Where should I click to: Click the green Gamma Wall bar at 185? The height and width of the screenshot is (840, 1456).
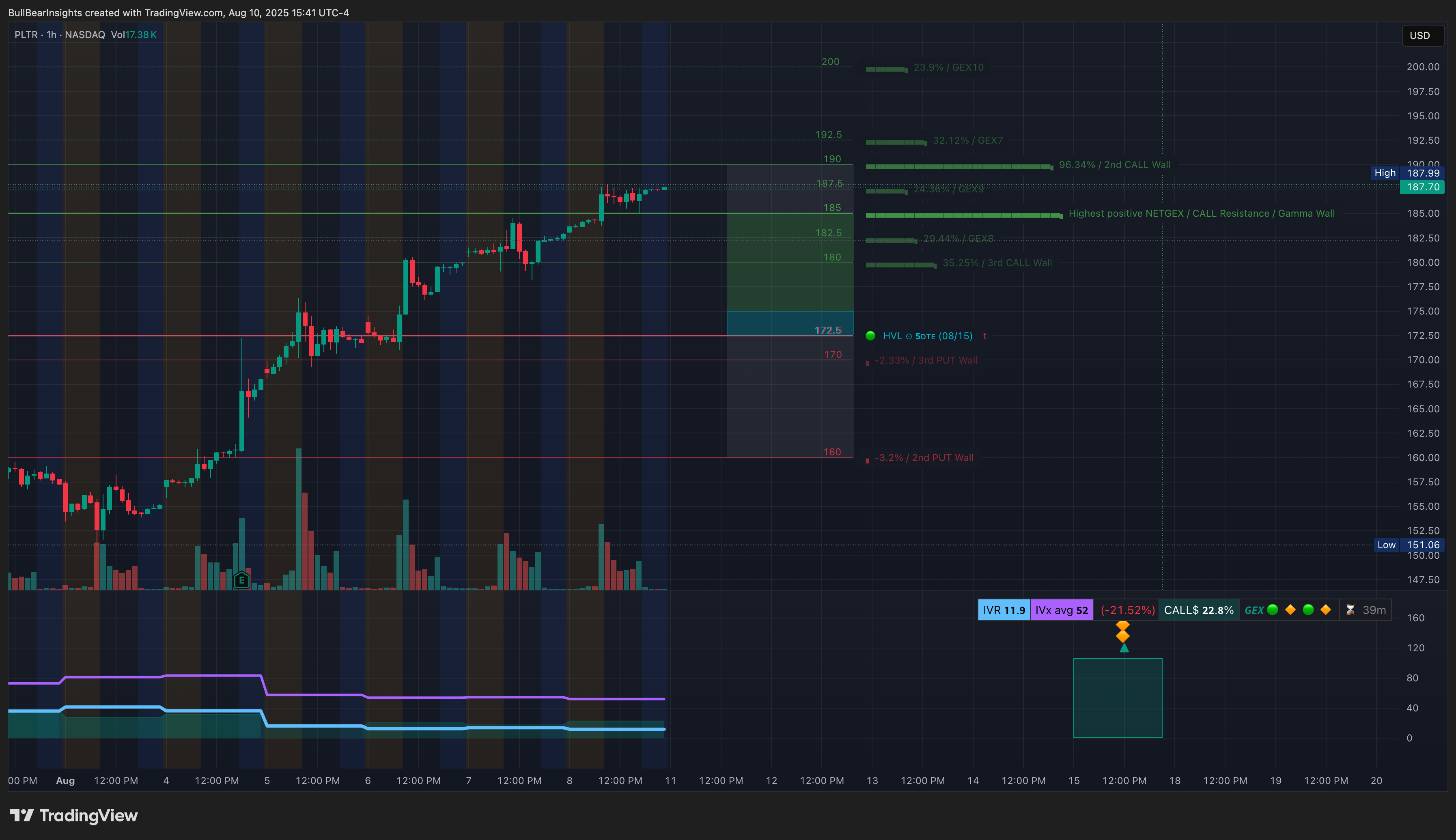964,215
